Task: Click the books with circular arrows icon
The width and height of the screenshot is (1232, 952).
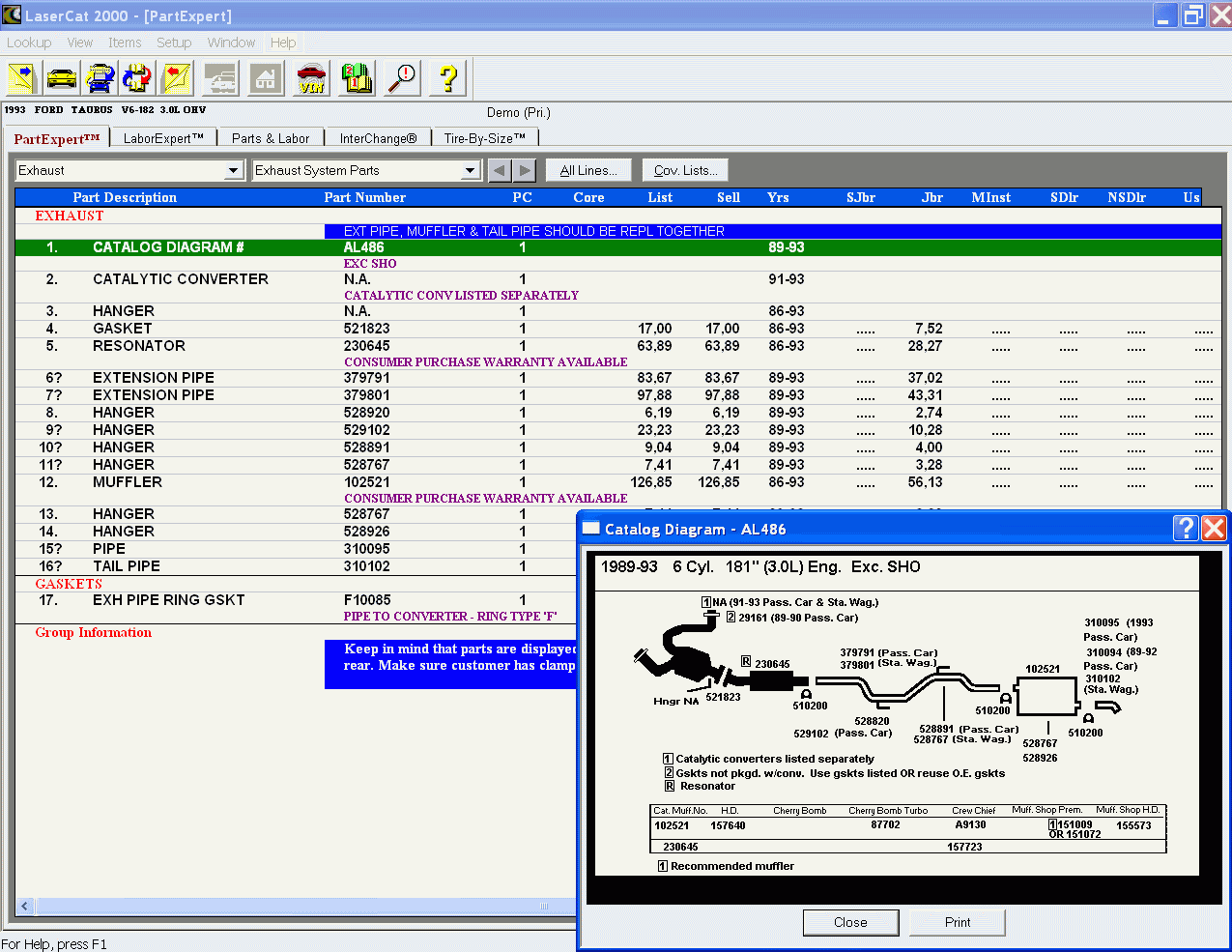Action: [x=138, y=78]
